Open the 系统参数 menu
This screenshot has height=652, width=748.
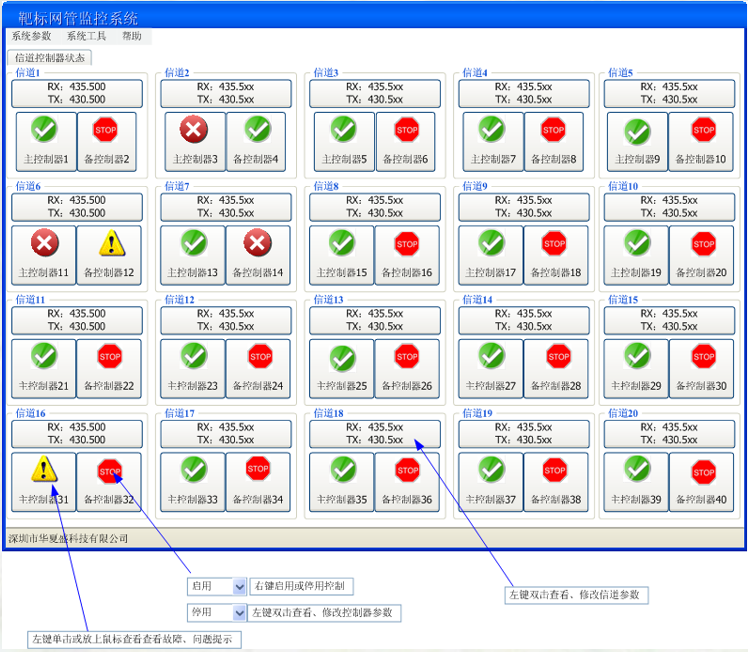[x=31, y=36]
